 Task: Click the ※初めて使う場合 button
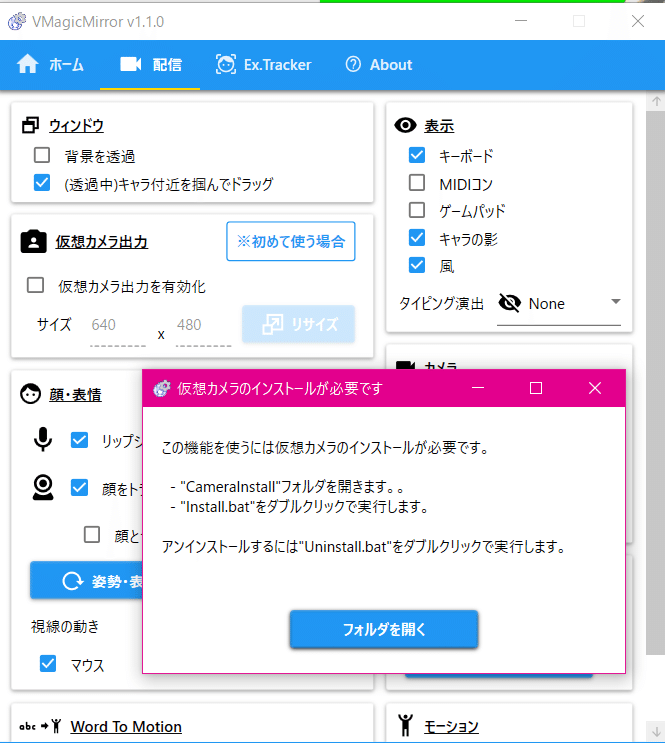[291, 241]
